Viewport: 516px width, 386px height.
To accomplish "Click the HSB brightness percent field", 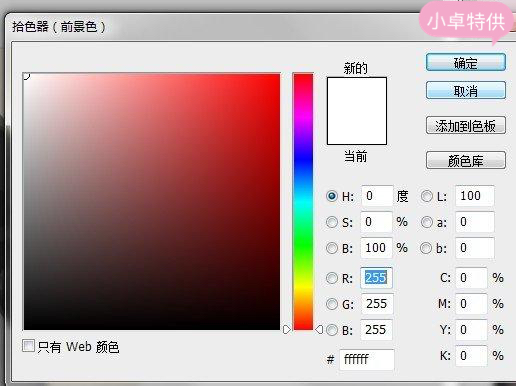I will [376, 248].
